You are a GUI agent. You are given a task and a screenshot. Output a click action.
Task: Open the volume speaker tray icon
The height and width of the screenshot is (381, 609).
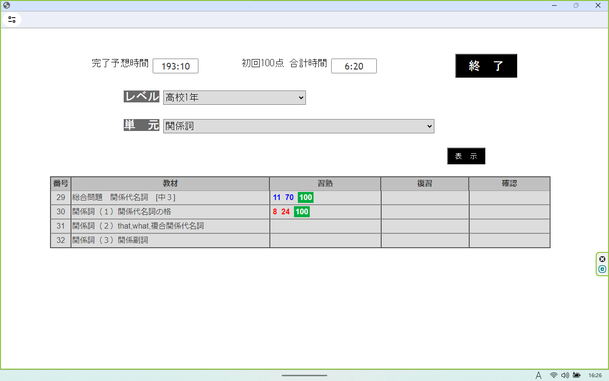tap(565, 375)
